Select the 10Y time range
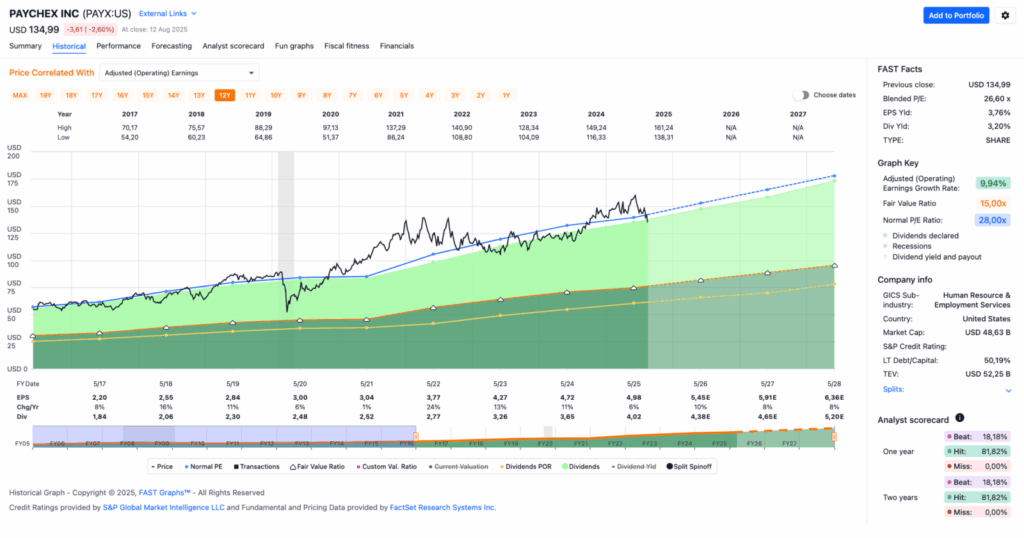This screenshot has width=1024, height=538. click(x=276, y=95)
